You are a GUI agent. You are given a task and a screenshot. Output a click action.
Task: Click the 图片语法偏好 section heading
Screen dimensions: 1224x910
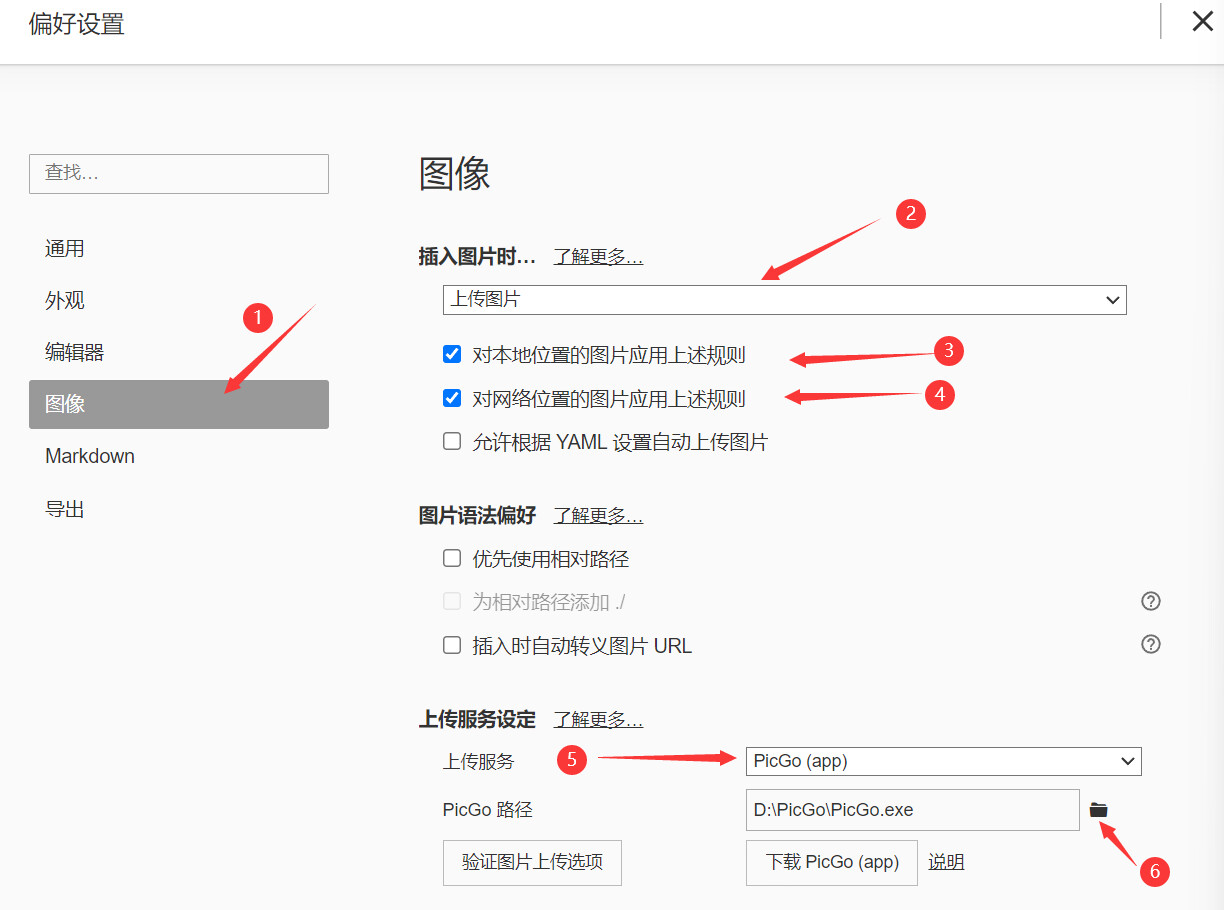pyautogui.click(x=477, y=516)
